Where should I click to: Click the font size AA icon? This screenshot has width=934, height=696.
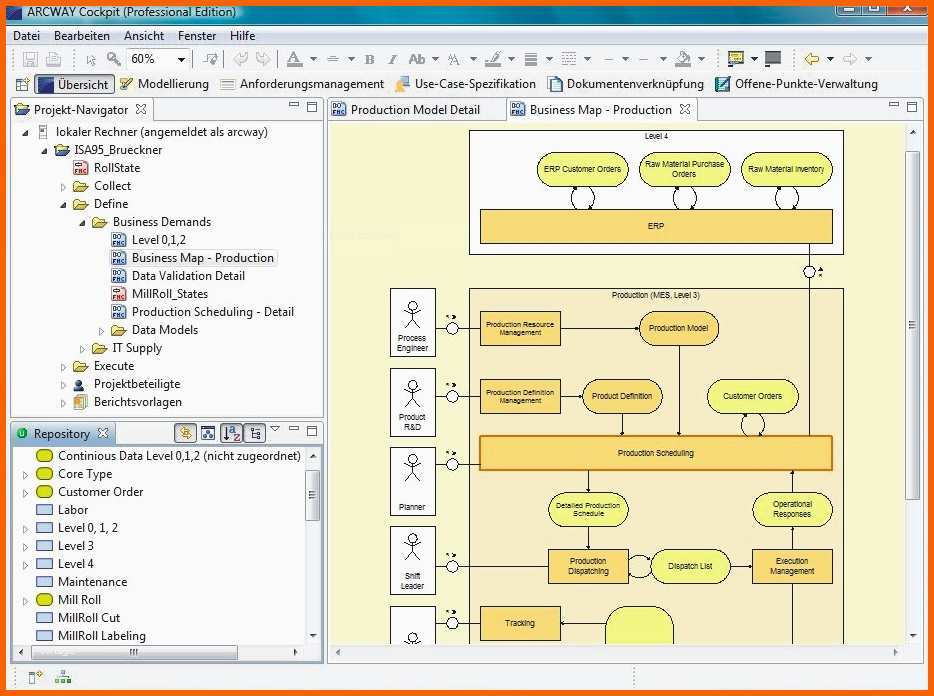point(454,59)
